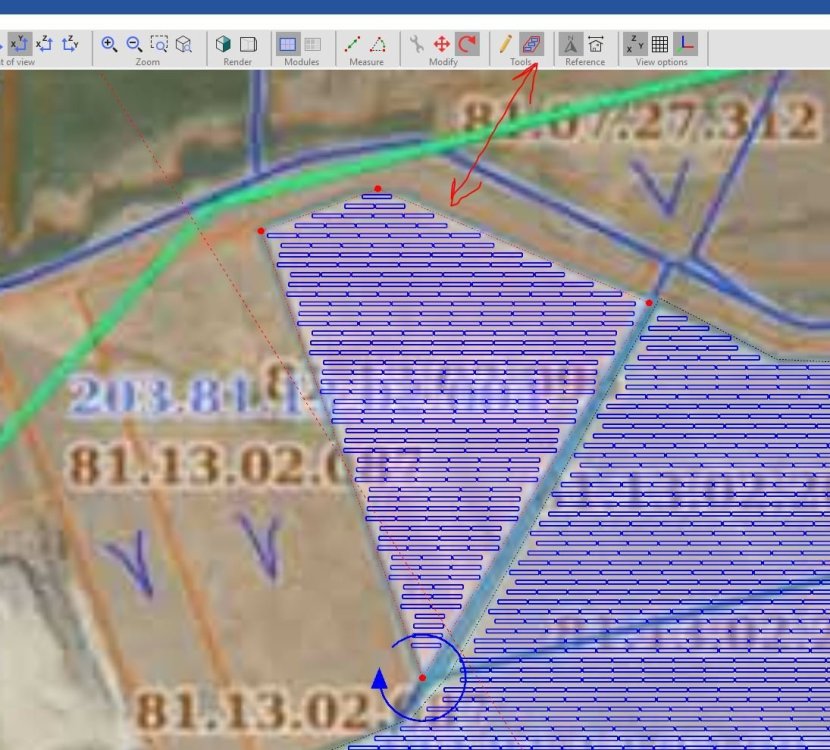Choose the pencil draw tool
This screenshot has width=830, height=750.
(x=506, y=44)
